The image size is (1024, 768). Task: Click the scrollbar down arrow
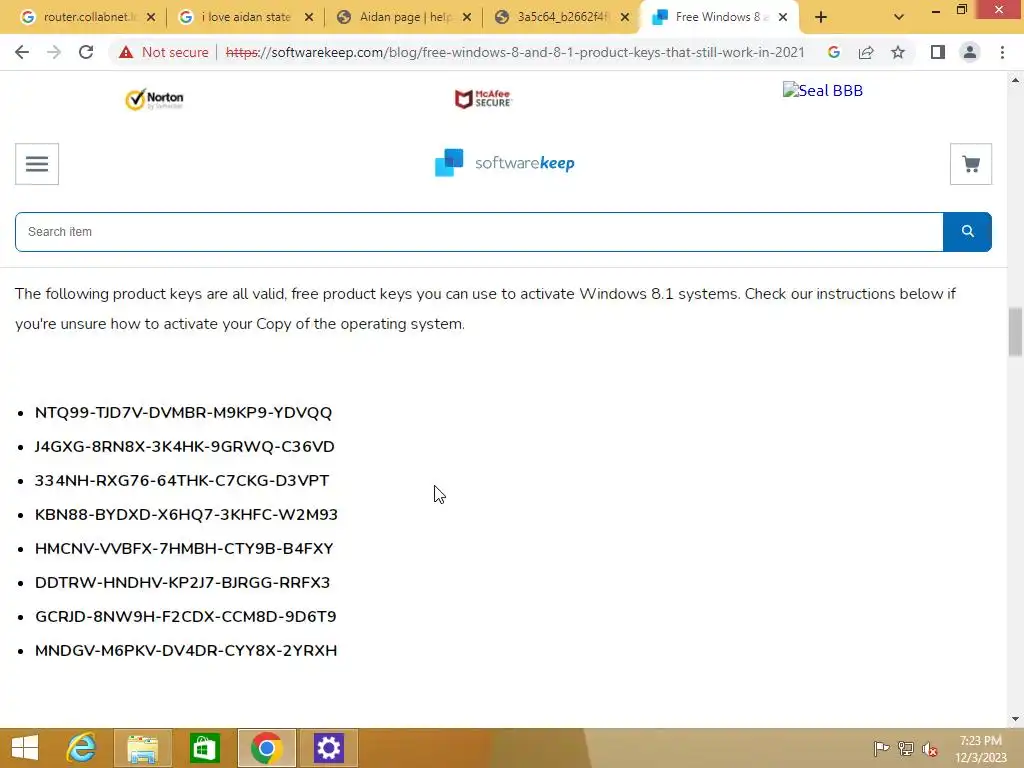click(x=1015, y=719)
